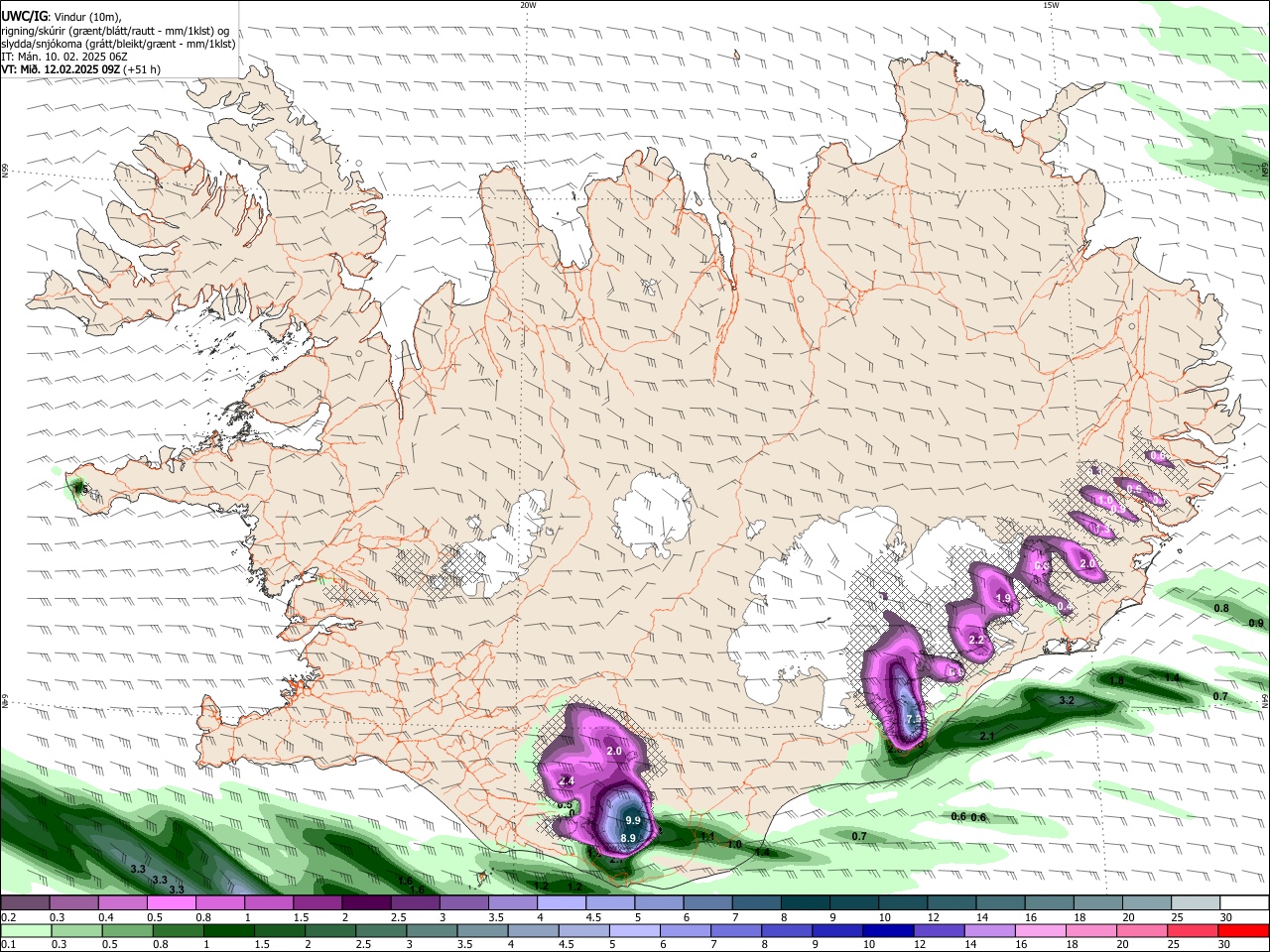
Task: Click the 1.9 snowfall value
Action: click(x=1003, y=598)
